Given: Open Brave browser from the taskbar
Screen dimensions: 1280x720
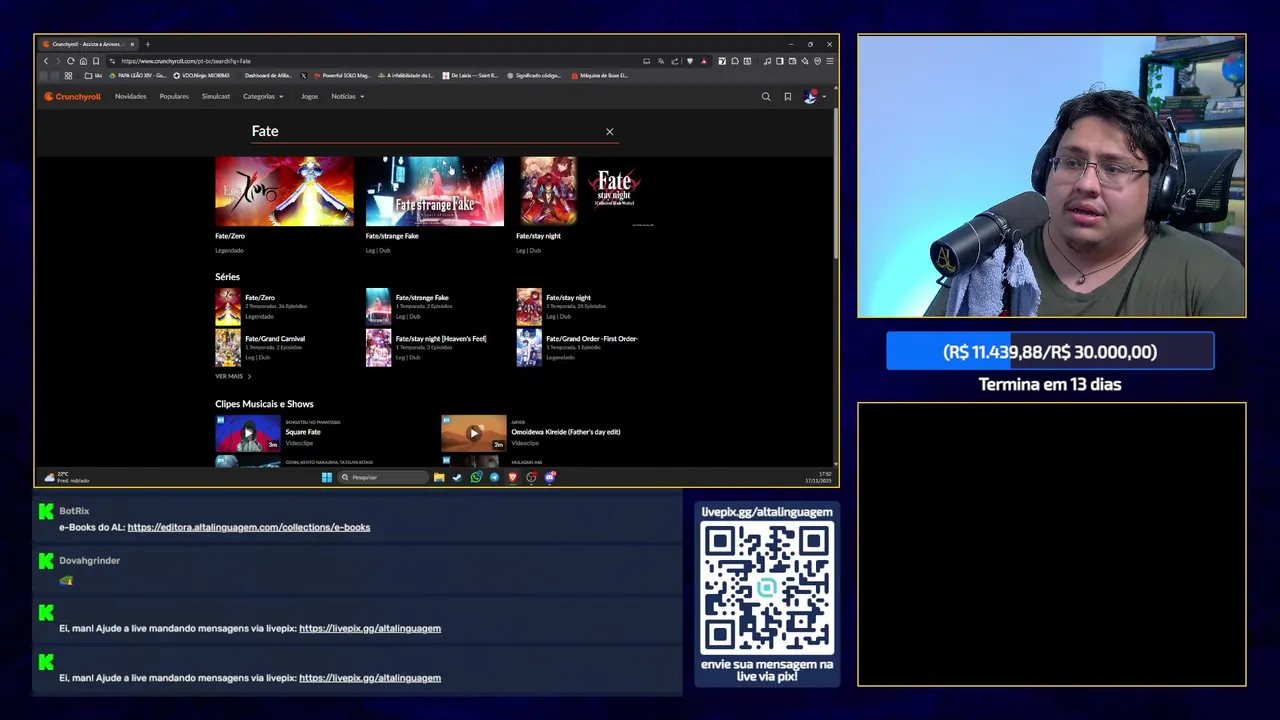Looking at the screenshot, I should (512, 477).
